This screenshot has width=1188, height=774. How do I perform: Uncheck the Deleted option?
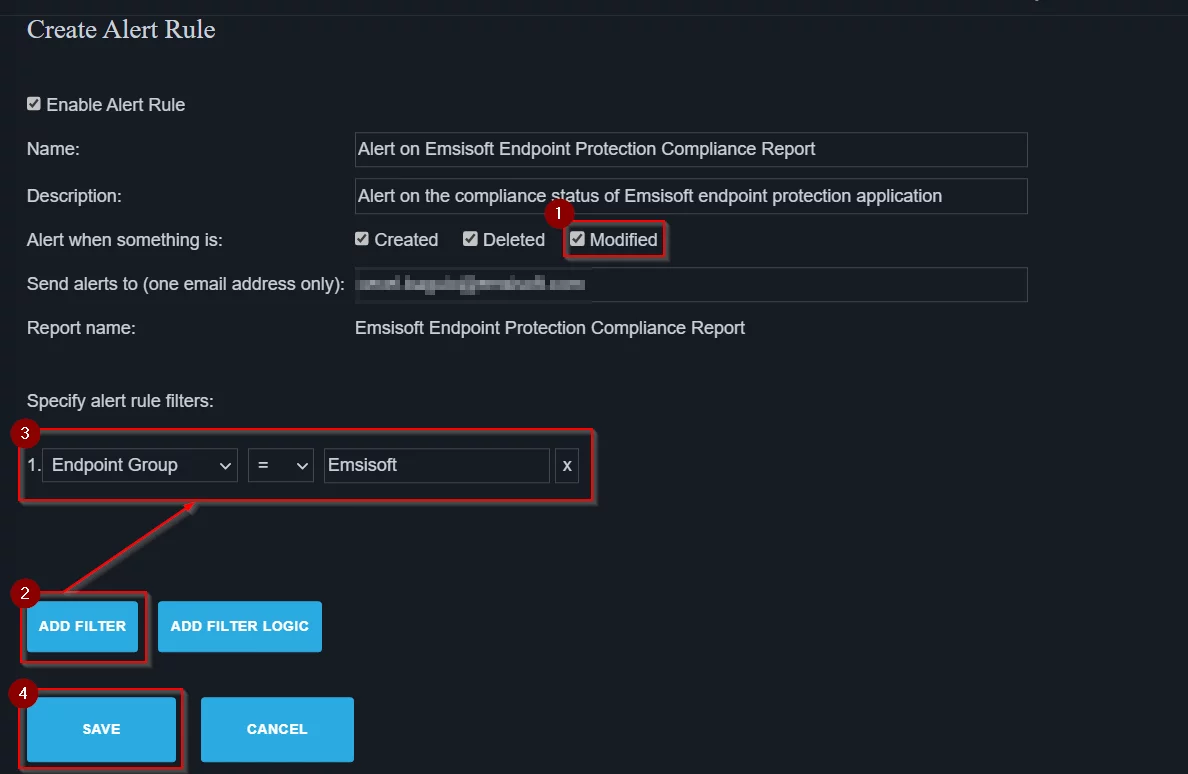tap(470, 238)
